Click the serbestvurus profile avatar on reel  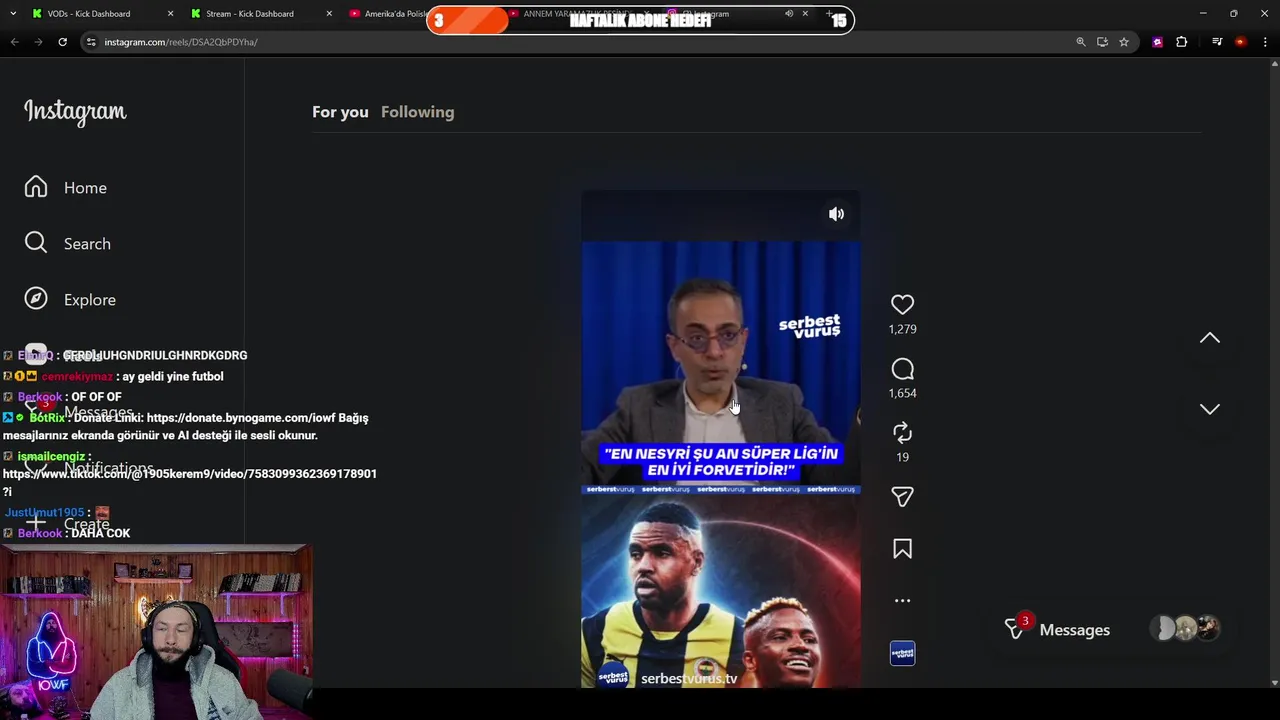(x=613, y=677)
